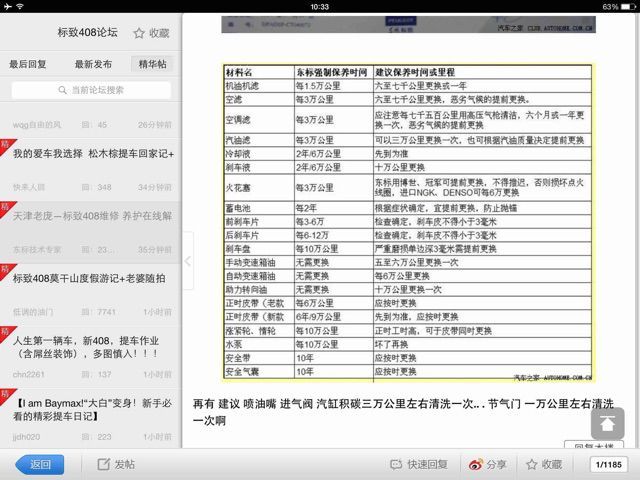Viewport: 640px width, 480px height.
Task: Tap the 快速回复 chat bubble icon
Action: click(396, 464)
